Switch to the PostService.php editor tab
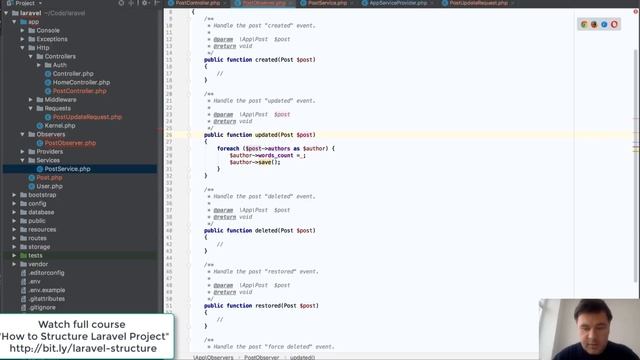640x360 pixels. [327, 3]
